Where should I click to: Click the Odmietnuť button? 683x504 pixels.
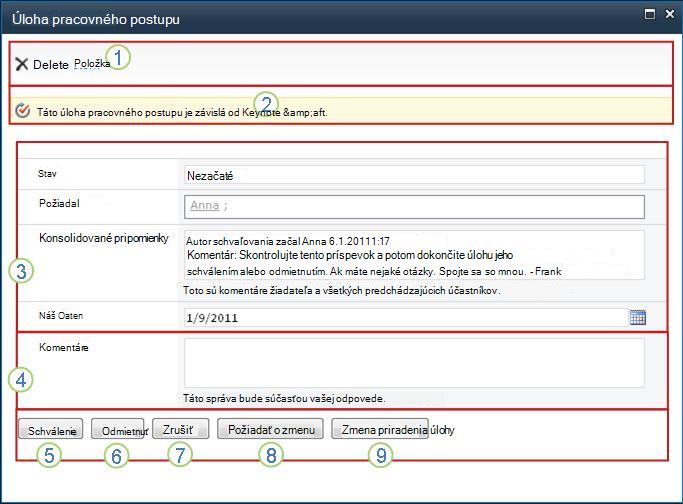118,429
